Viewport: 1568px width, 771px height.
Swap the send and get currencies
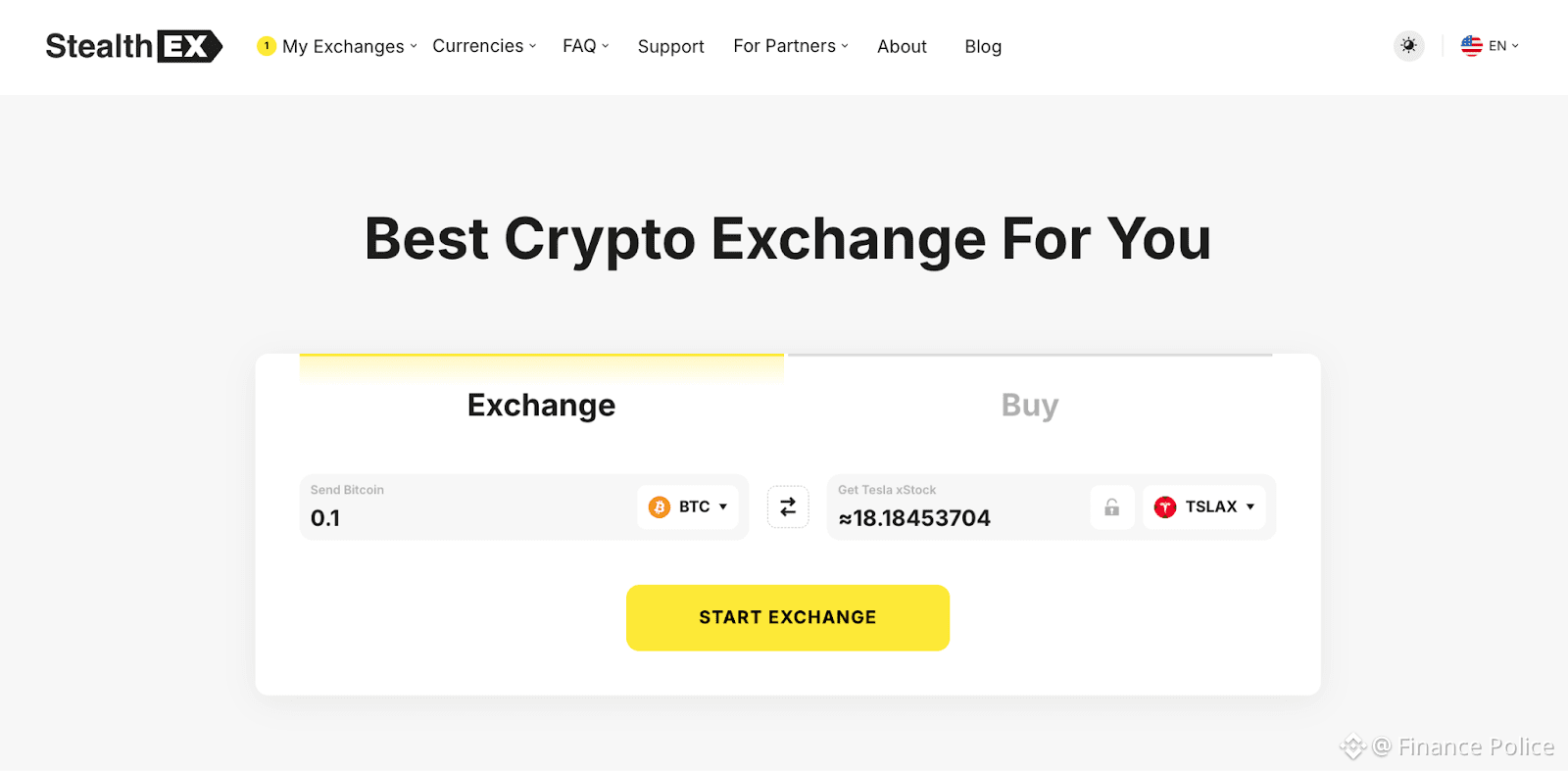788,506
